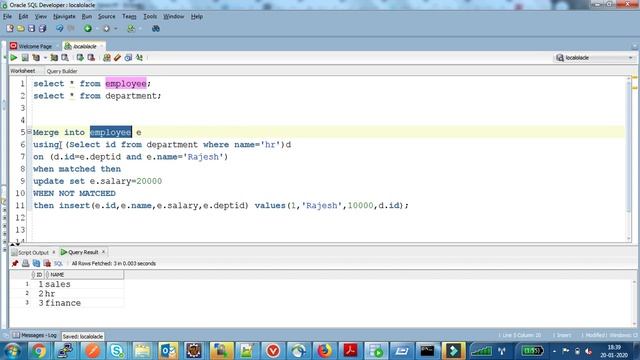Screen dimensions: 640x360
Task: Select the localolacle worksheet tab
Action: 84,46
